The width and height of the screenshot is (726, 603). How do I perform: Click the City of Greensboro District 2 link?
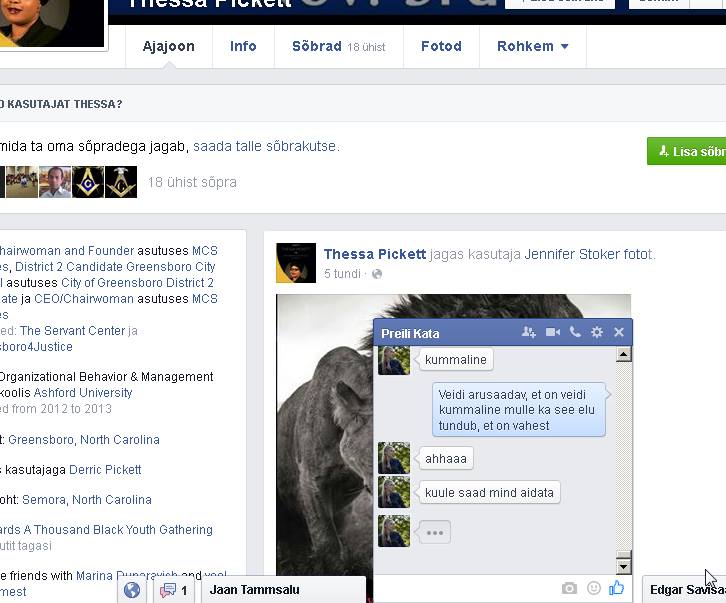click(138, 283)
